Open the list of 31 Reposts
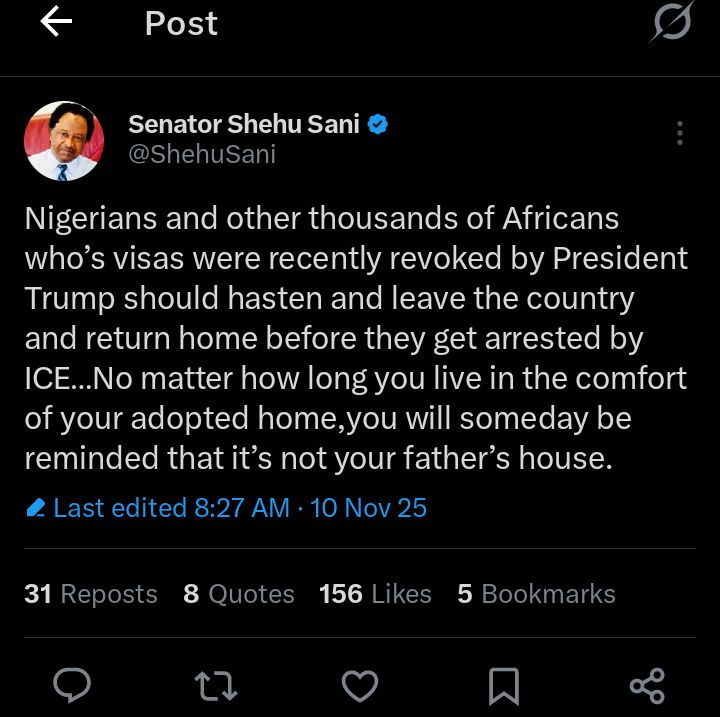 click(x=91, y=594)
